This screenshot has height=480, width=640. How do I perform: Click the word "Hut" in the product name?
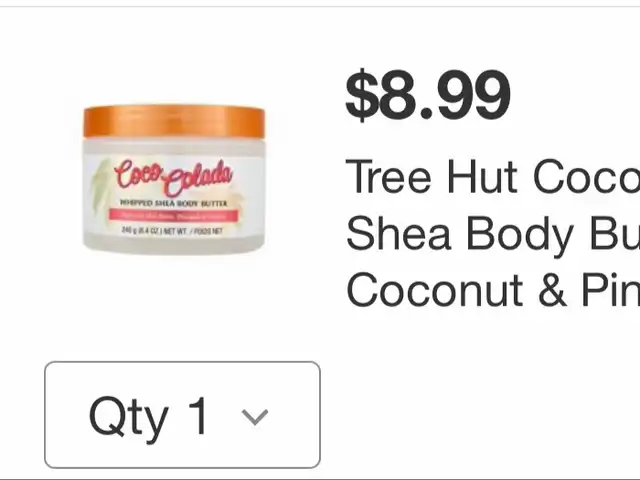482,177
